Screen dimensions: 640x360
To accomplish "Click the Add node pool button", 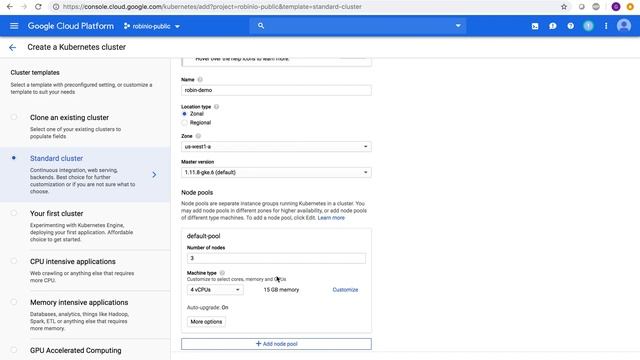I will (x=276, y=344).
